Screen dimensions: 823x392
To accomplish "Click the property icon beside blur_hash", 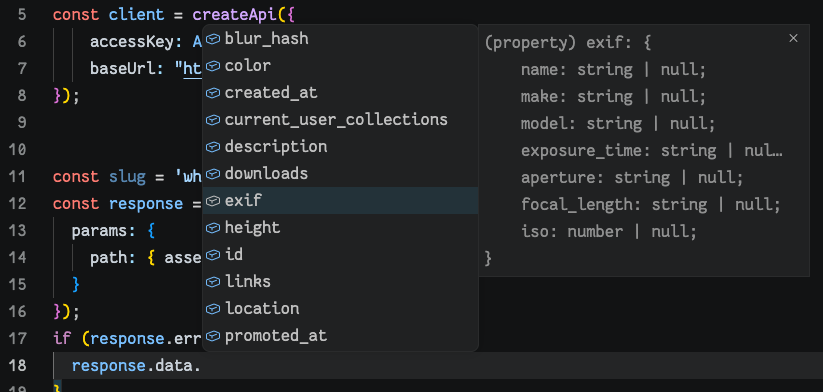I will (x=213, y=39).
